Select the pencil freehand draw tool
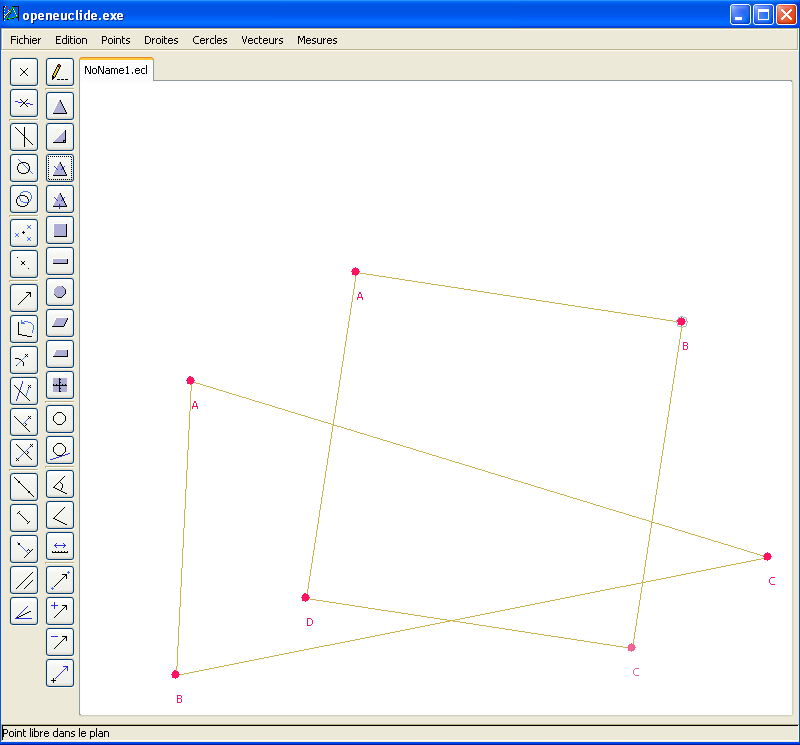The width and height of the screenshot is (800, 745). (60, 72)
